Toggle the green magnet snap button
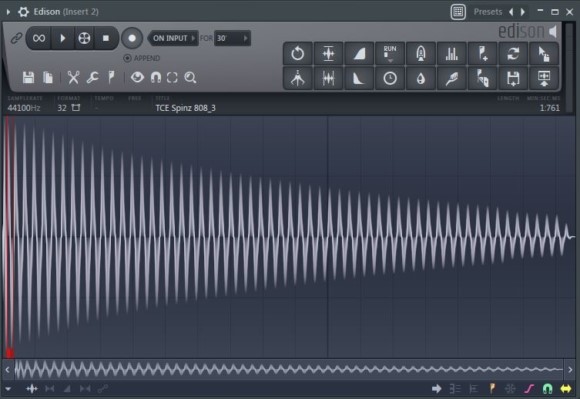580x399 pixels. [547, 389]
